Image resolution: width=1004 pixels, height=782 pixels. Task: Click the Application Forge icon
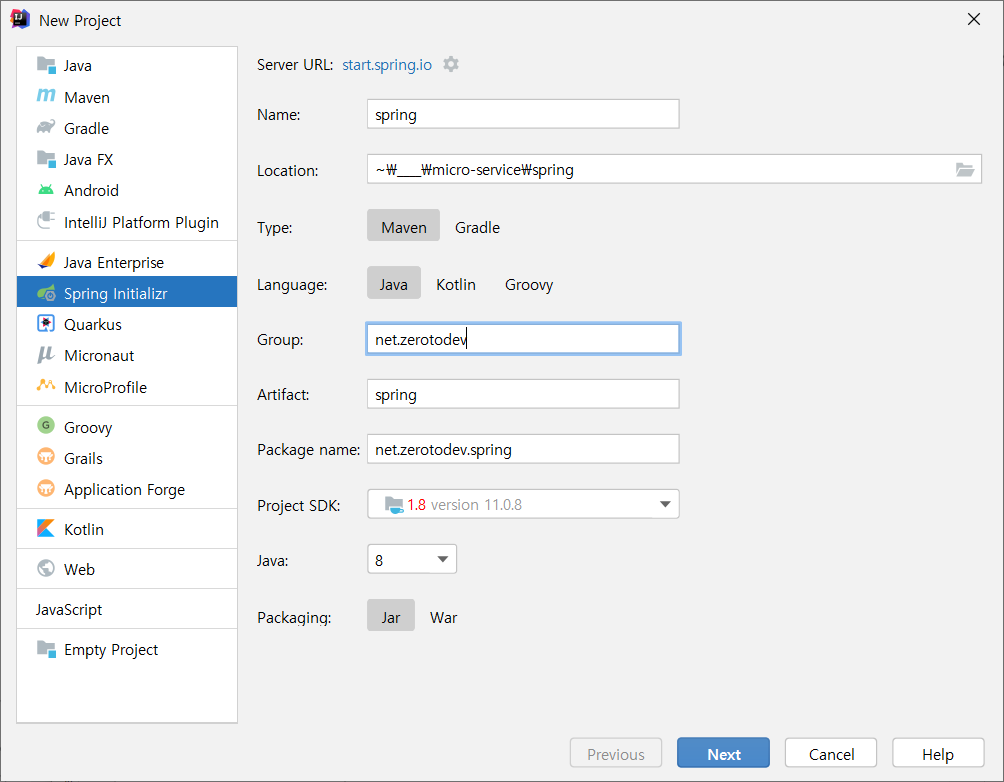pyautogui.click(x=46, y=488)
